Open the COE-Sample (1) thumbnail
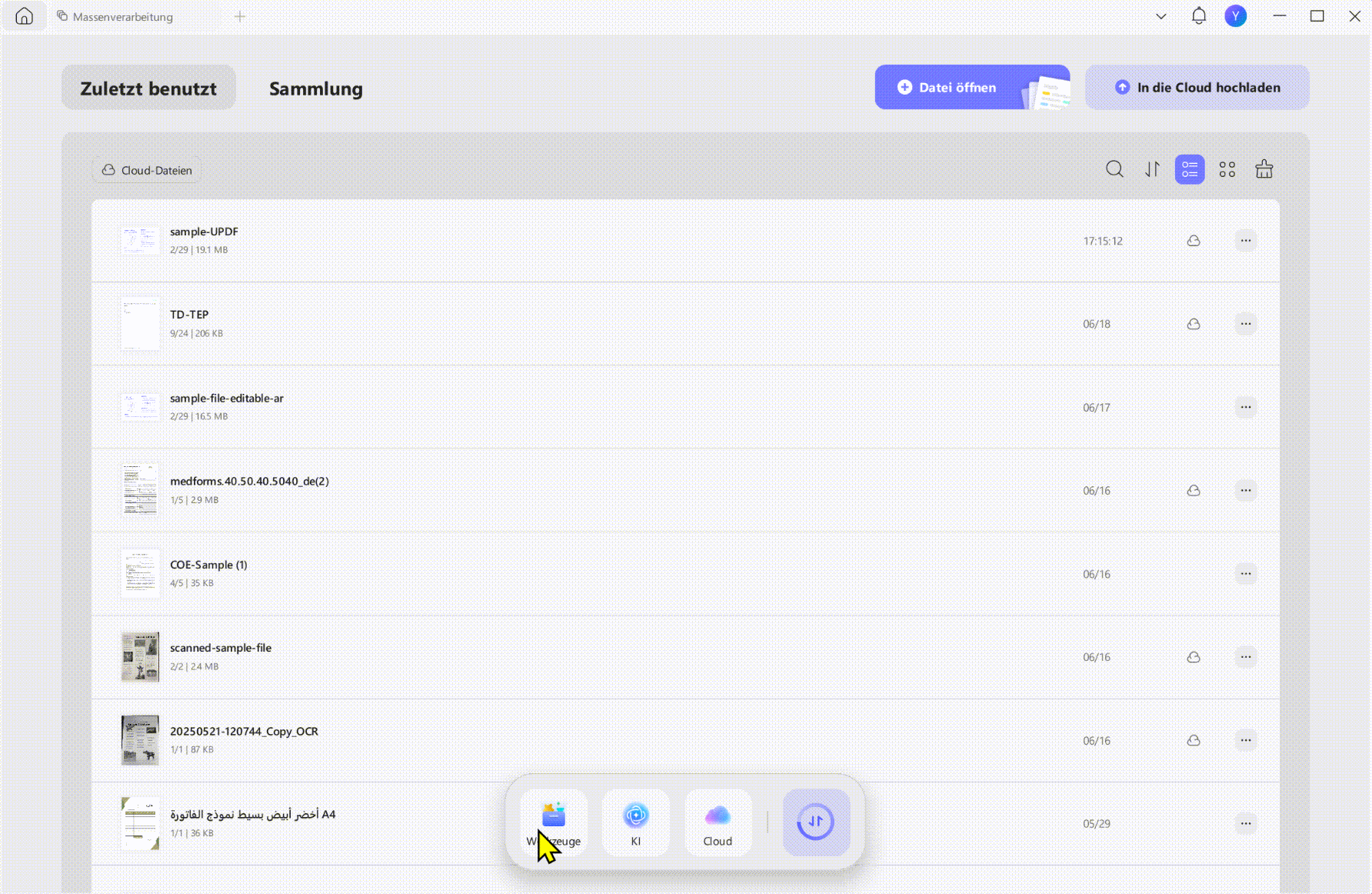Screen dimensions: 1372x894 [x=140, y=573]
